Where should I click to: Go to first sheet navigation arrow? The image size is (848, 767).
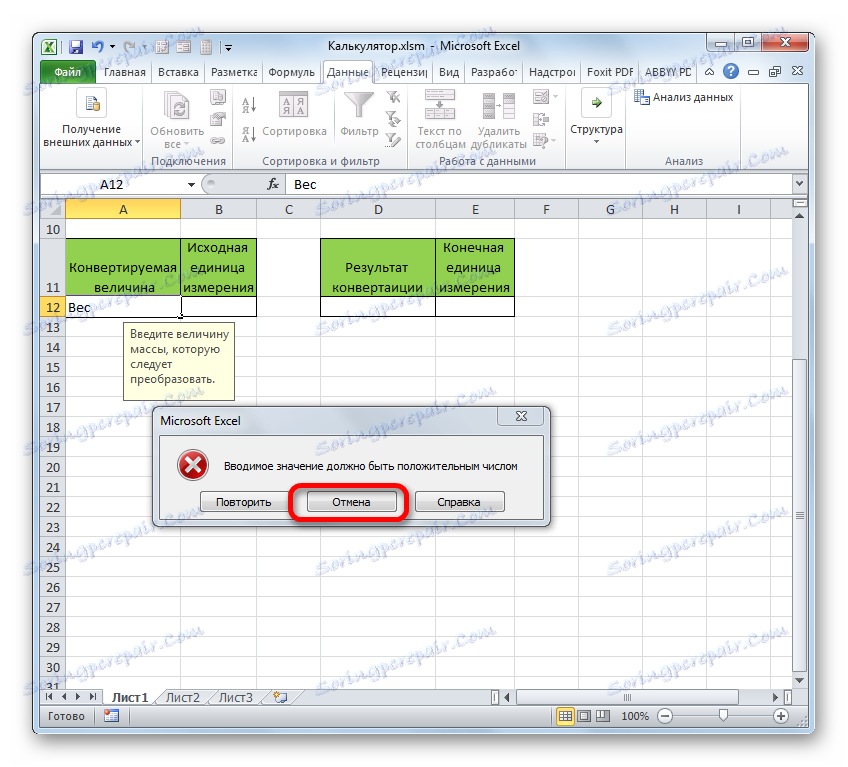tap(49, 697)
